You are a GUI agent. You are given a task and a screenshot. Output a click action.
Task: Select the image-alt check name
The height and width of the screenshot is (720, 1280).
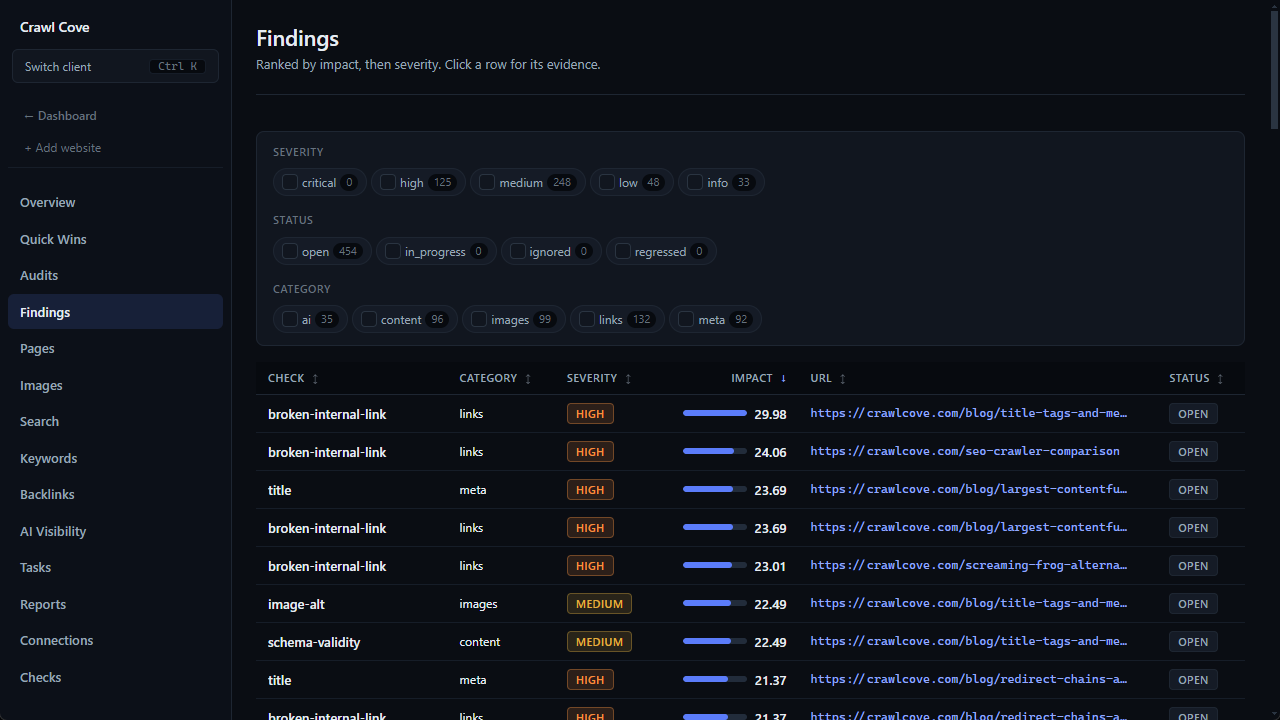point(296,604)
